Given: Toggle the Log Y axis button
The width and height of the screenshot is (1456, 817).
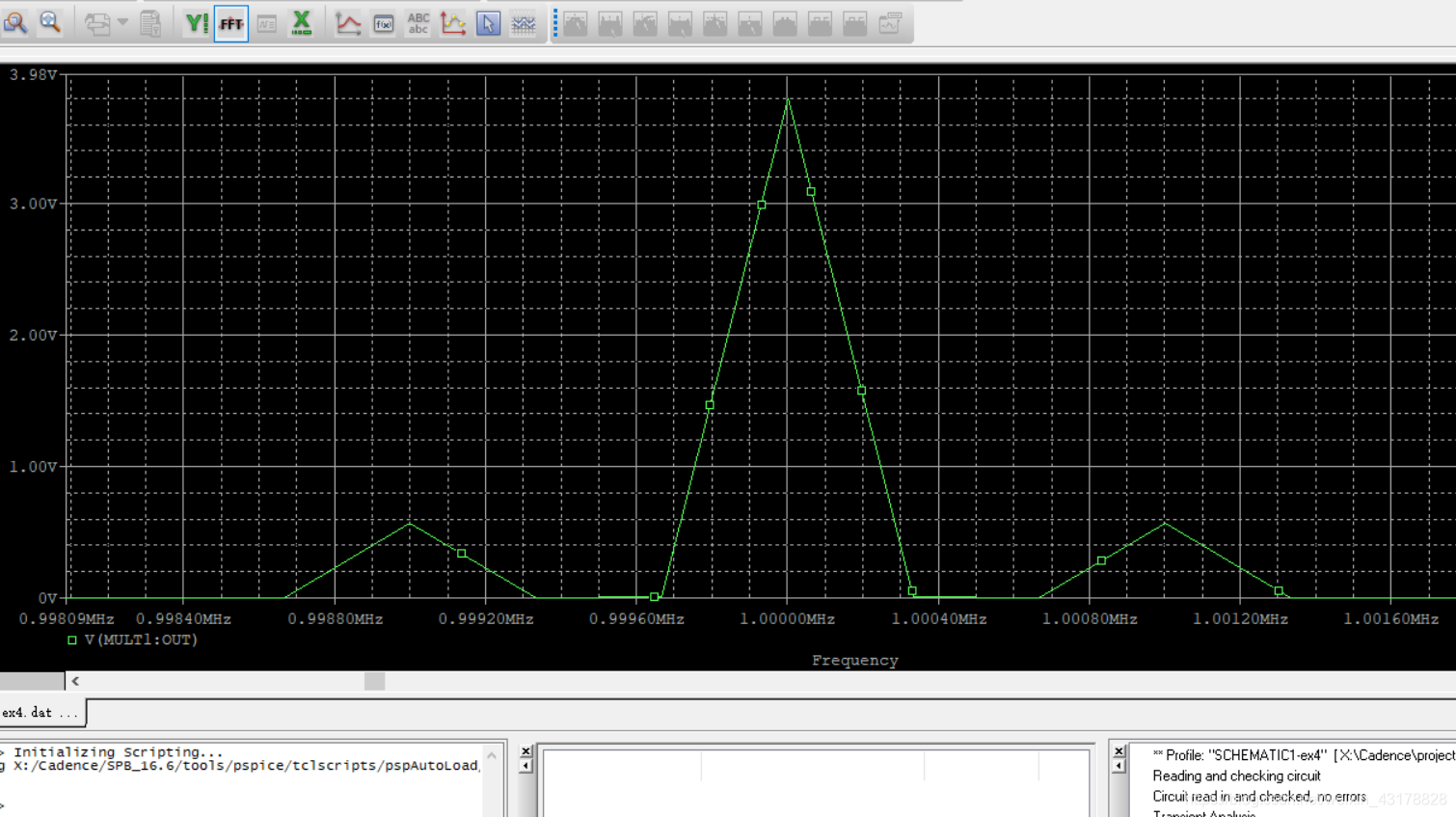Looking at the screenshot, I should click(197, 23).
